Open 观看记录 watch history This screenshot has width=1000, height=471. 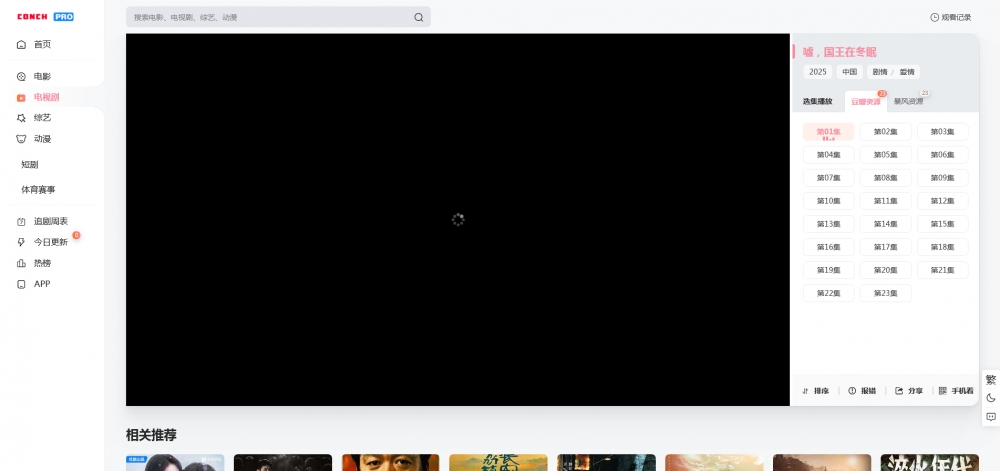pos(950,17)
